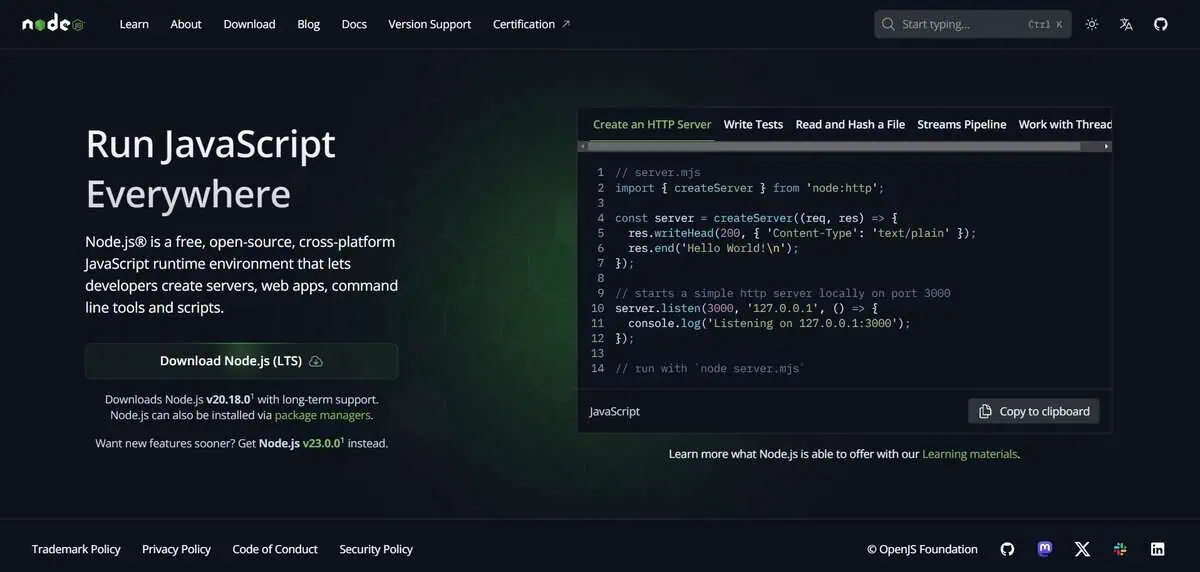Screen dimensions: 1200x572
Task: Open the Security Policy link
Action: coord(376,549)
